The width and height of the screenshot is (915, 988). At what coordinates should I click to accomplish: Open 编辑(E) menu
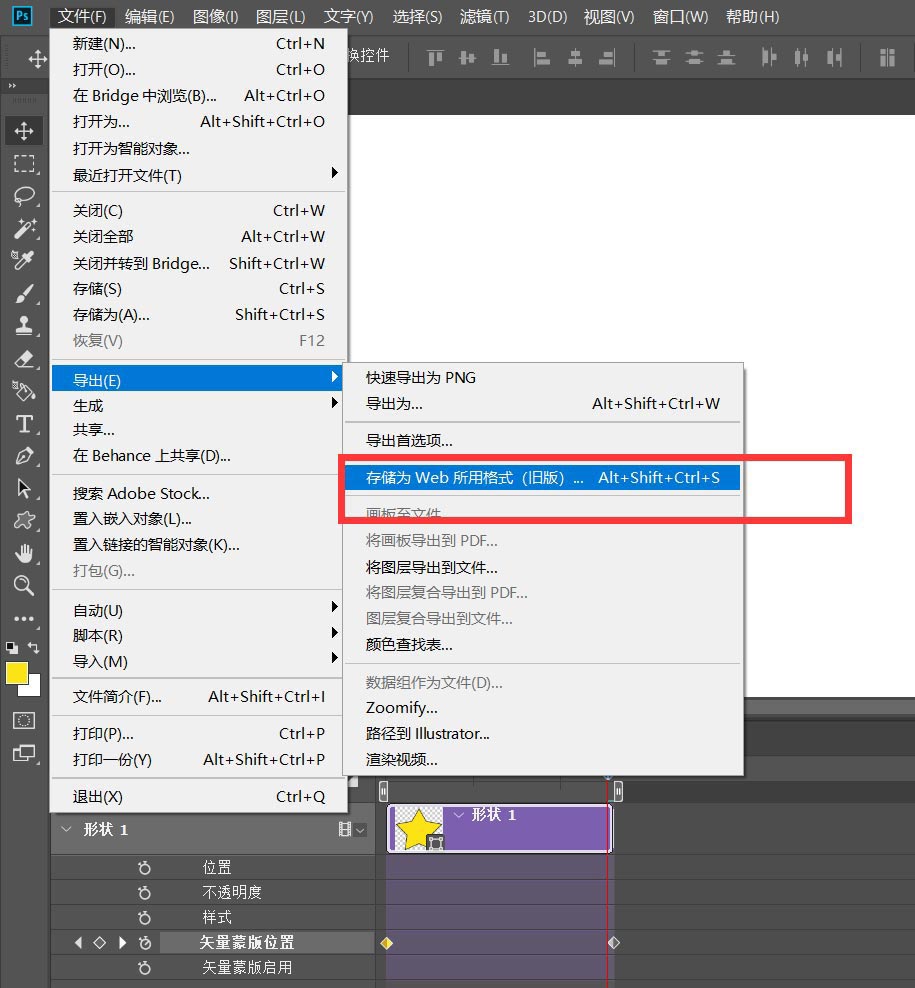(149, 16)
